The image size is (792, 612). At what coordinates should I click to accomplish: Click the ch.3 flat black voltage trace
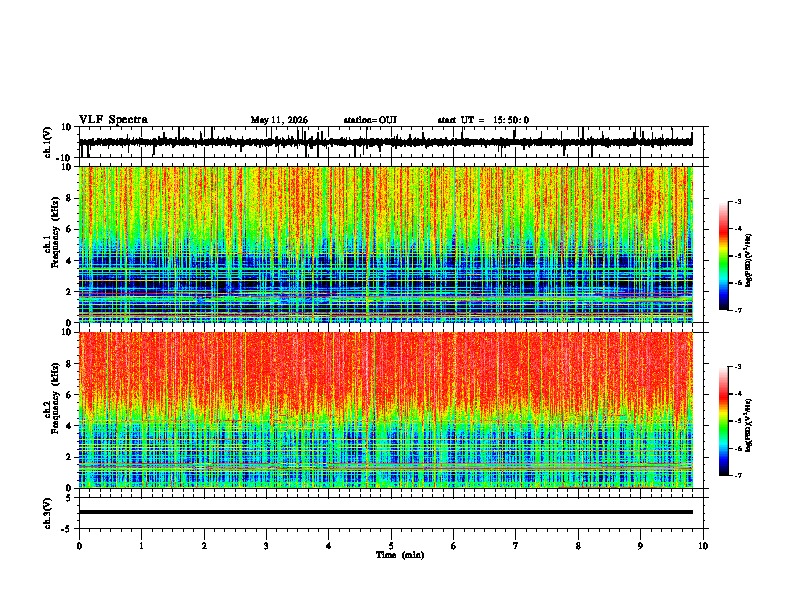pos(385,512)
